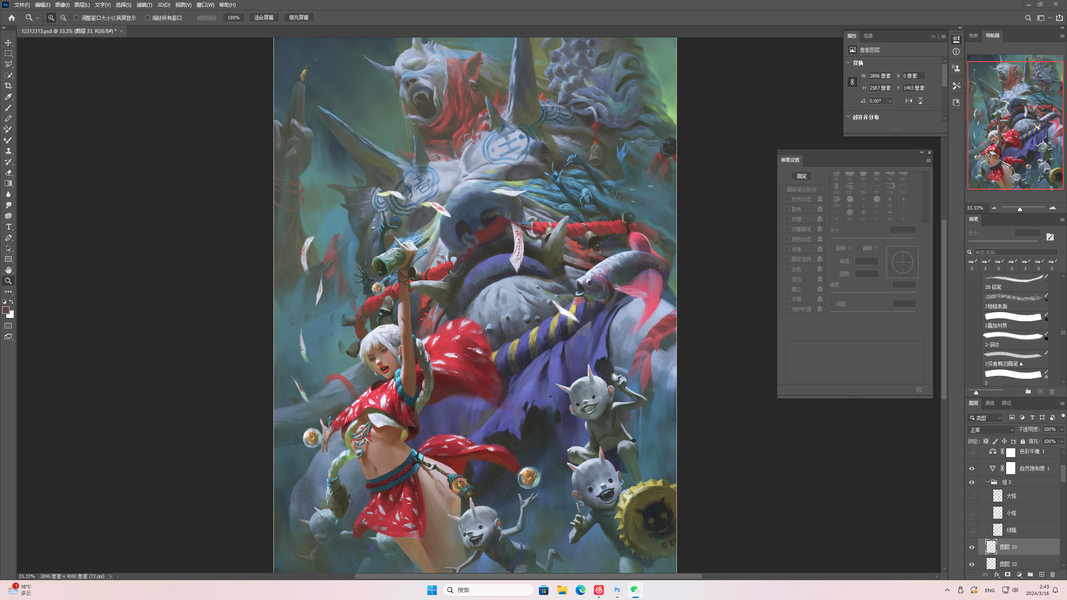The height and width of the screenshot is (600, 1067).
Task: Click flip horizontal icon in Properties
Action: [908, 101]
